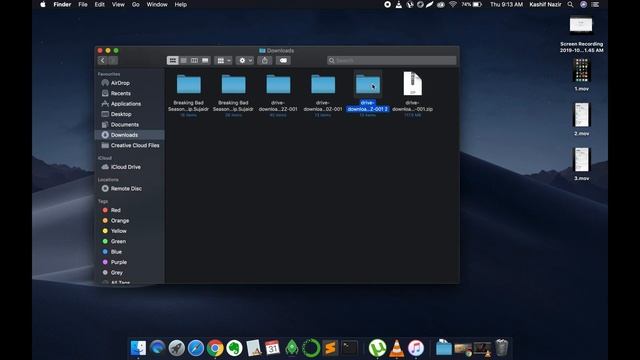Click the Wi-Fi status icon

point(453,4)
